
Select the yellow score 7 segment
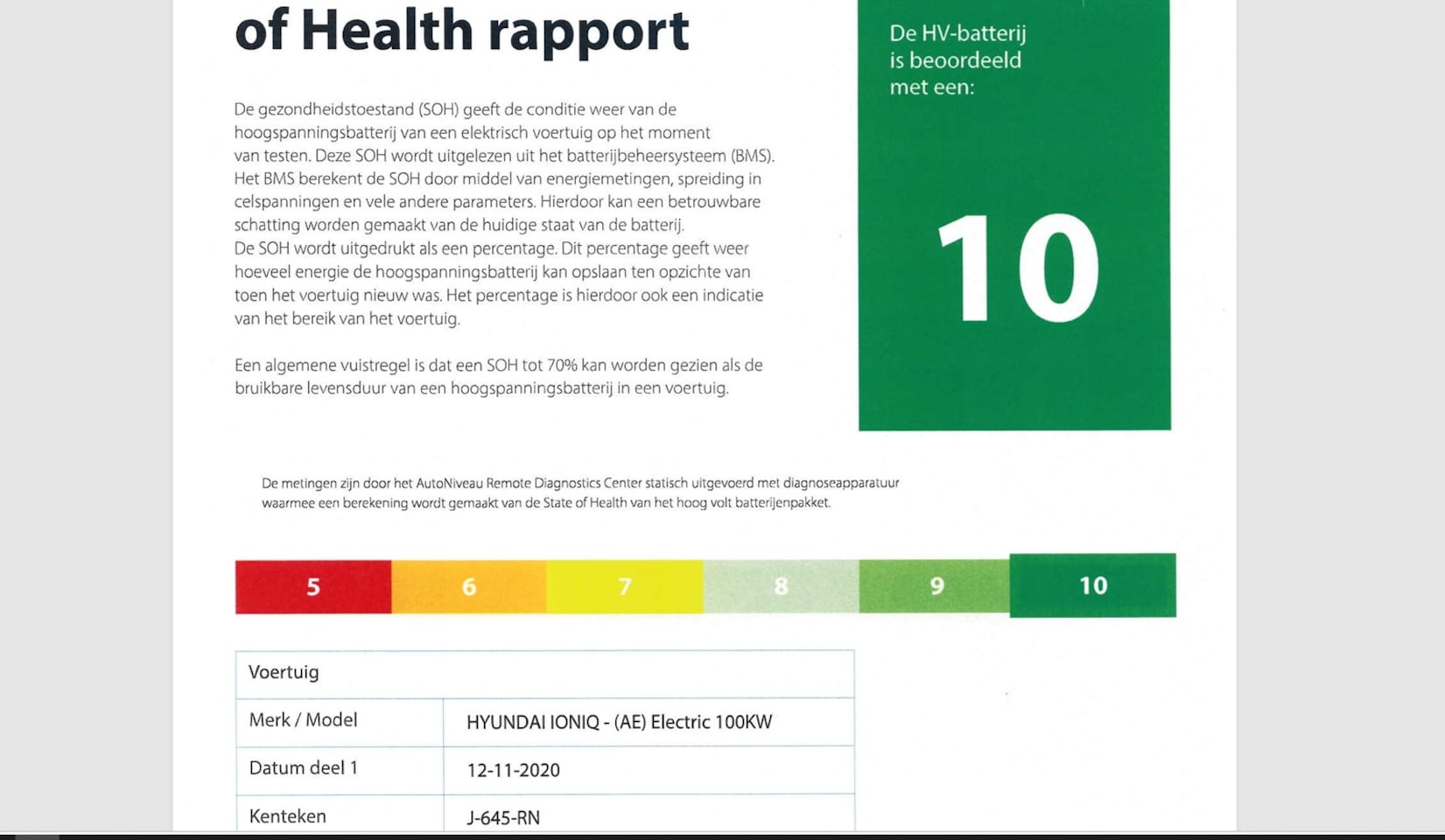pyautogui.click(x=624, y=586)
